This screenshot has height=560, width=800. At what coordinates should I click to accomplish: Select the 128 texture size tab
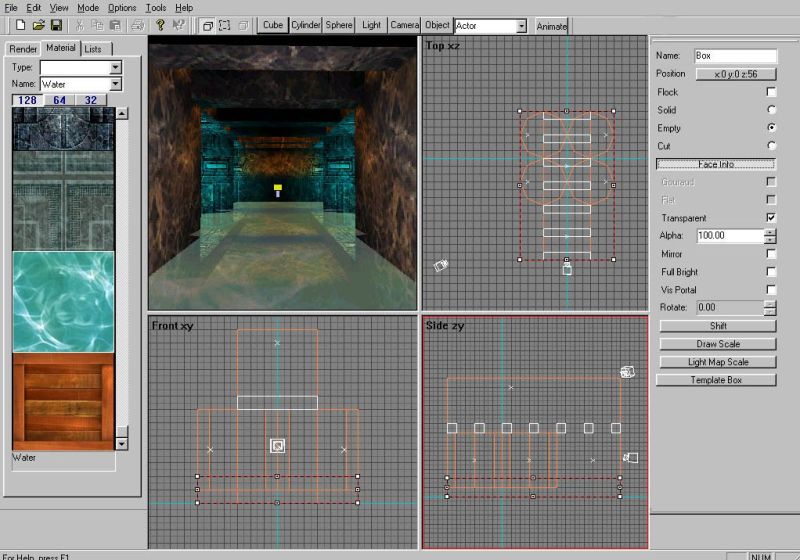[x=28, y=100]
